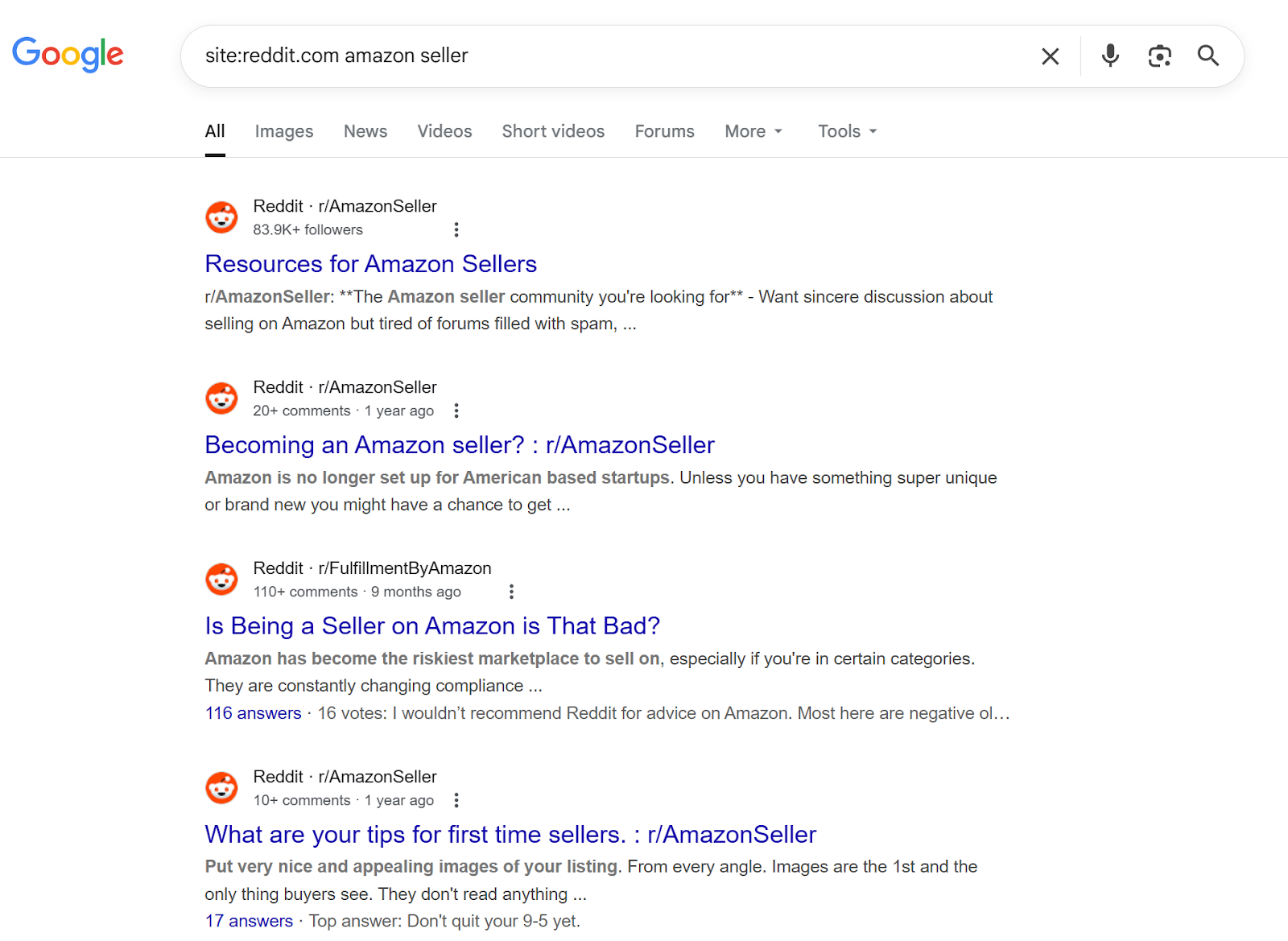Start voice search with microphone icon
Viewport: 1288px width, 941px height.
(1110, 56)
